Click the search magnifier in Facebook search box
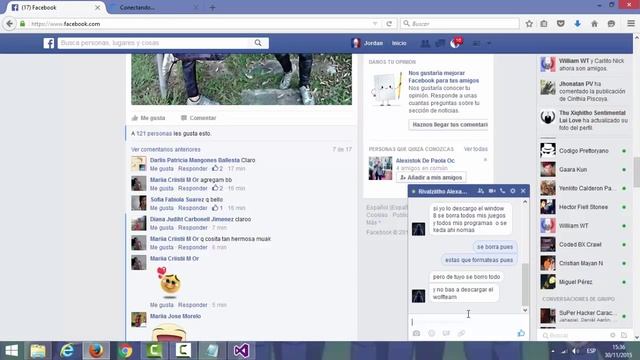 pyautogui.click(x=258, y=43)
